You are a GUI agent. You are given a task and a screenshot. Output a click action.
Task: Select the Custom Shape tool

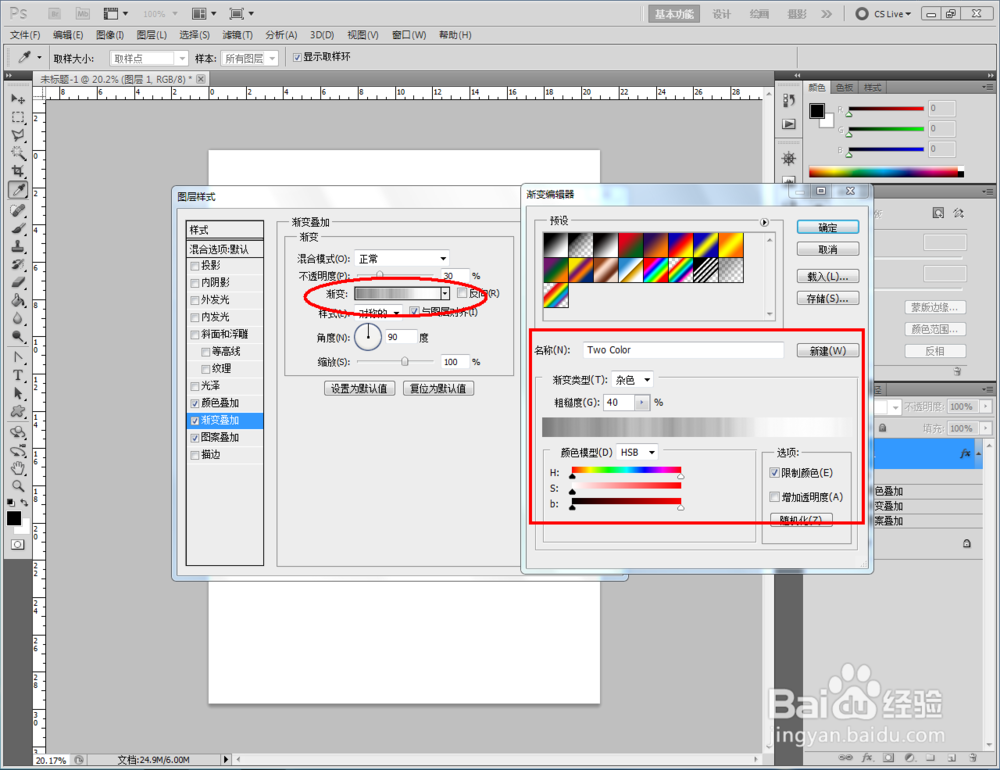click(18, 411)
